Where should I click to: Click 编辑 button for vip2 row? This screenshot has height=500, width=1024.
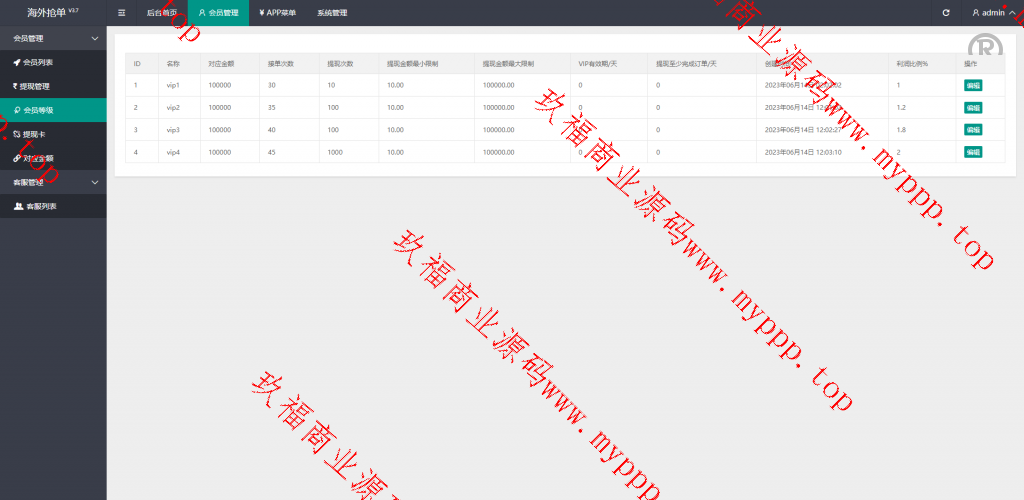click(972, 107)
